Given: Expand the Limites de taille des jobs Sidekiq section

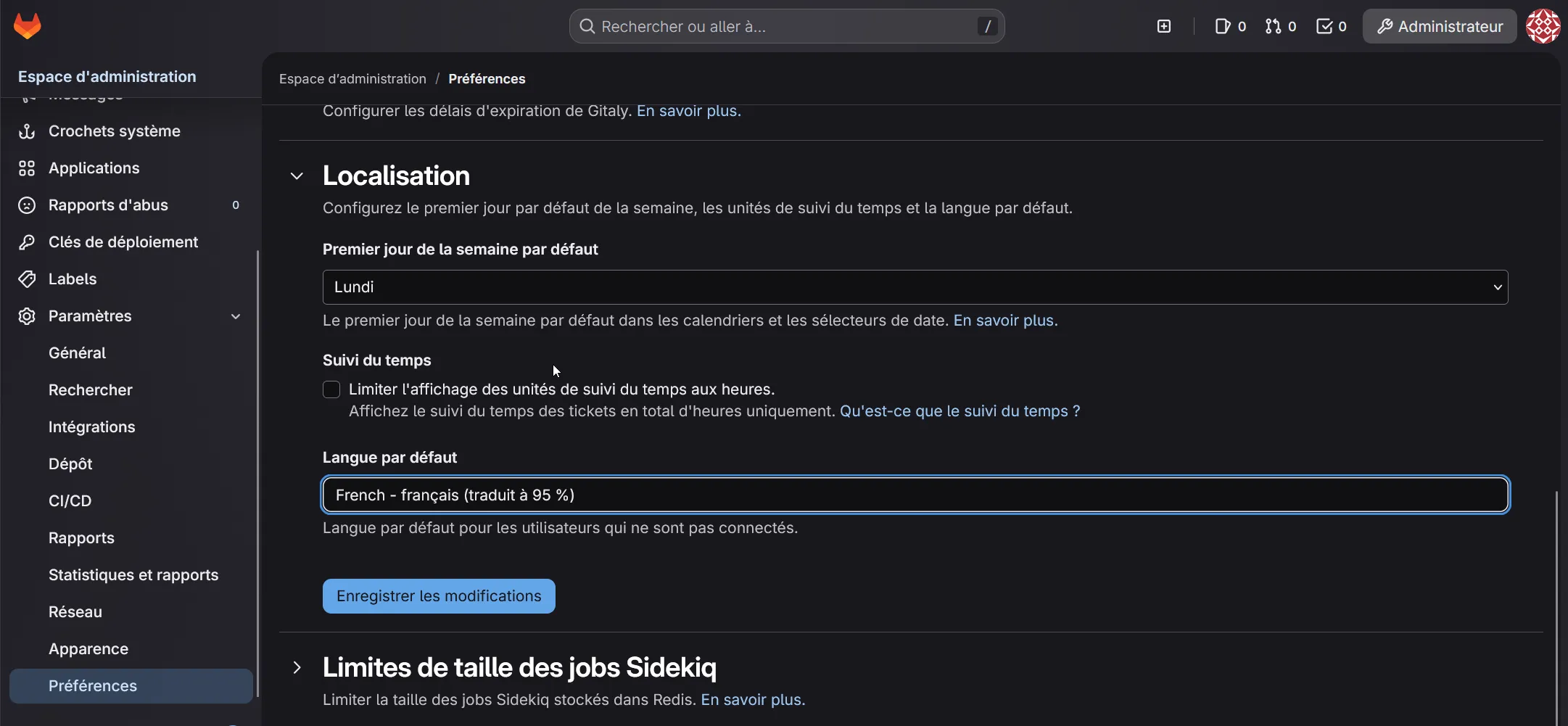Looking at the screenshot, I should pos(296,667).
